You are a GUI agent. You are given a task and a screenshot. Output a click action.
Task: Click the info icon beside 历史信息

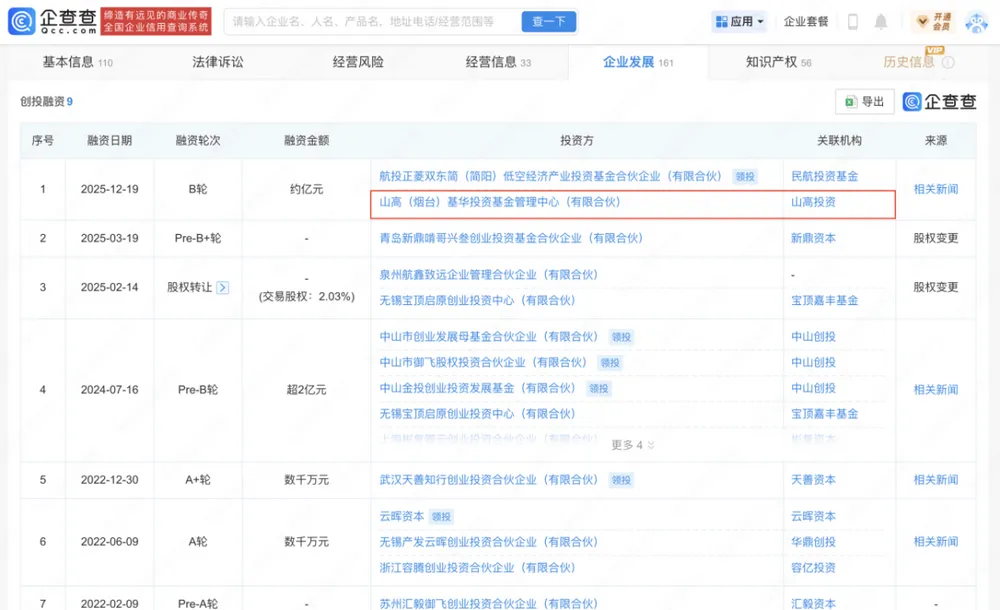coord(948,63)
